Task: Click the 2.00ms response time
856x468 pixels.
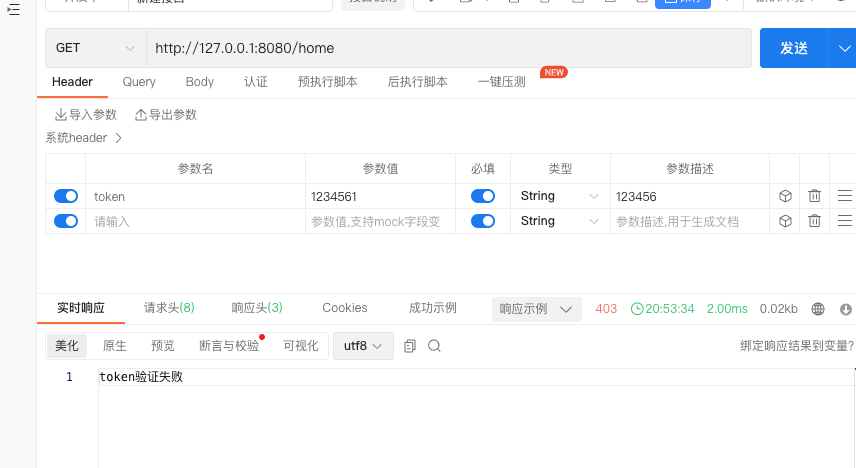Action: [x=727, y=309]
